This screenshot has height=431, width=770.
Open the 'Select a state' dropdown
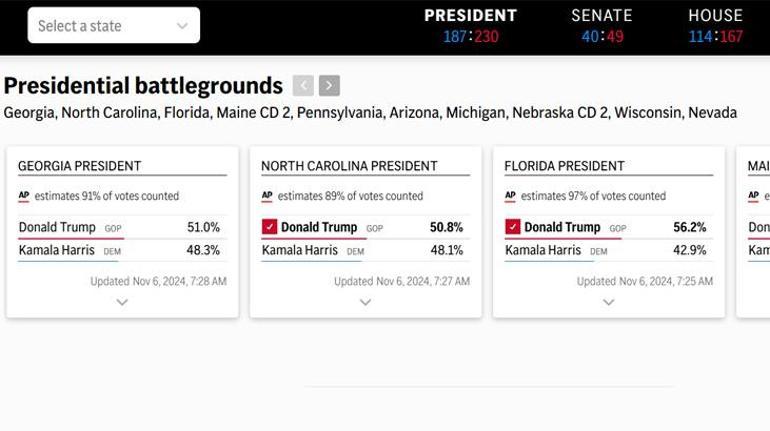pyautogui.click(x=113, y=26)
